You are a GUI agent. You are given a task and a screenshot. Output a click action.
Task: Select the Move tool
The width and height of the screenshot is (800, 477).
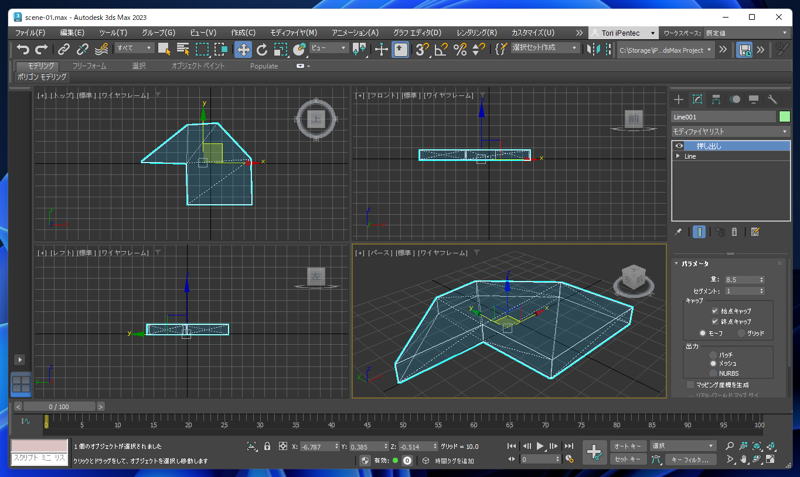(243, 49)
